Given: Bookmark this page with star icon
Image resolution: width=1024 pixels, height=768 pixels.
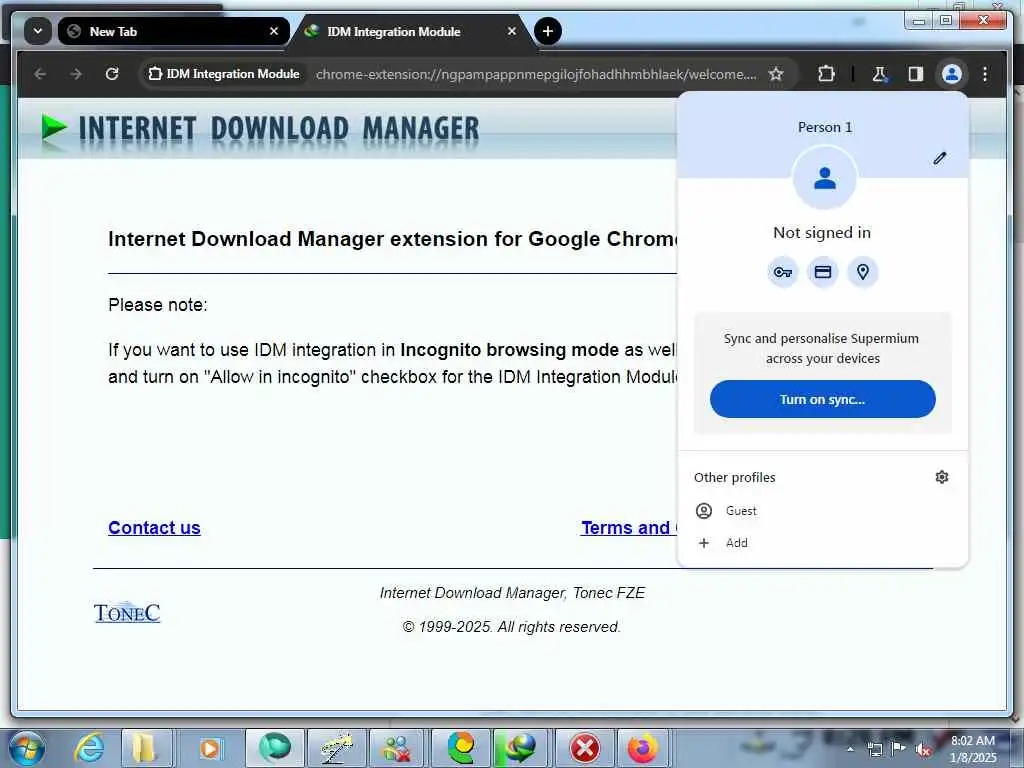Looking at the screenshot, I should click(775, 74).
